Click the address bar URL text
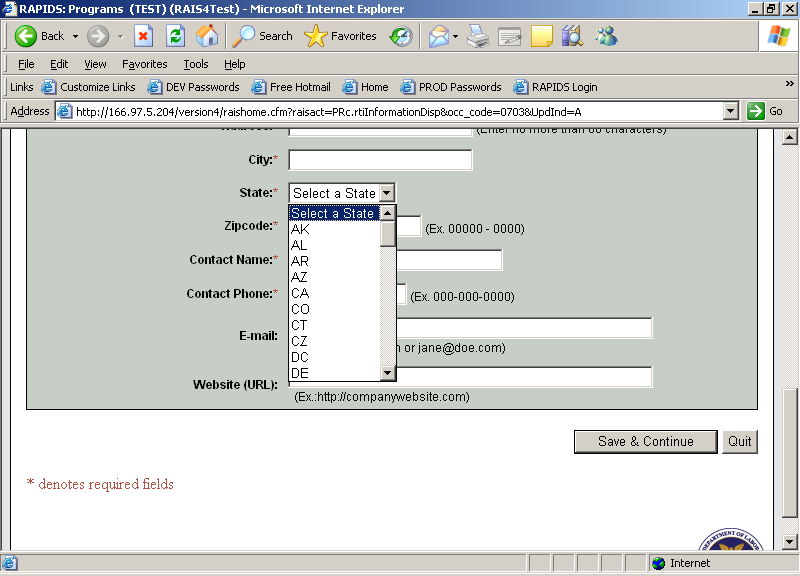800x576 pixels. click(329, 112)
